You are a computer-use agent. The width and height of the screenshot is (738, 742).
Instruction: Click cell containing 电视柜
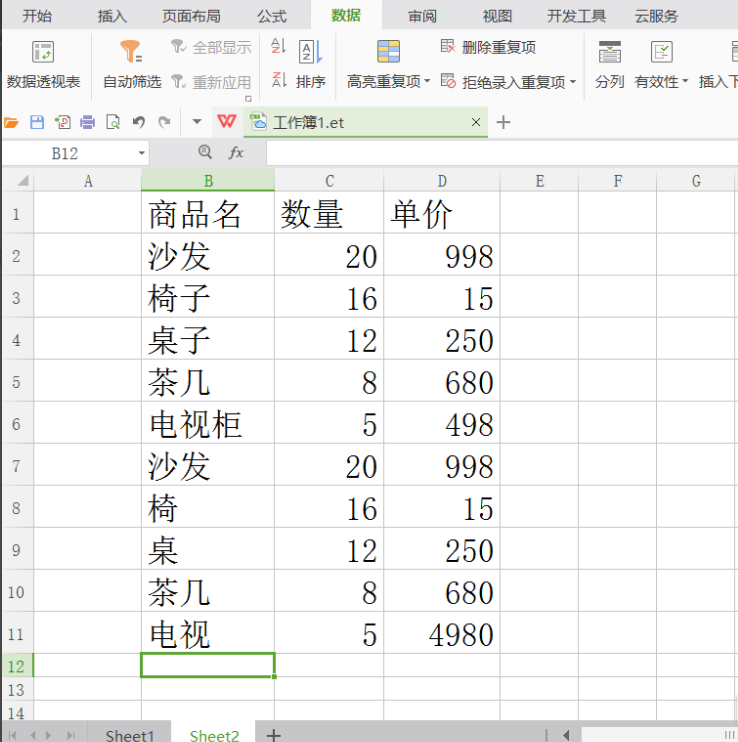[x=208, y=424]
